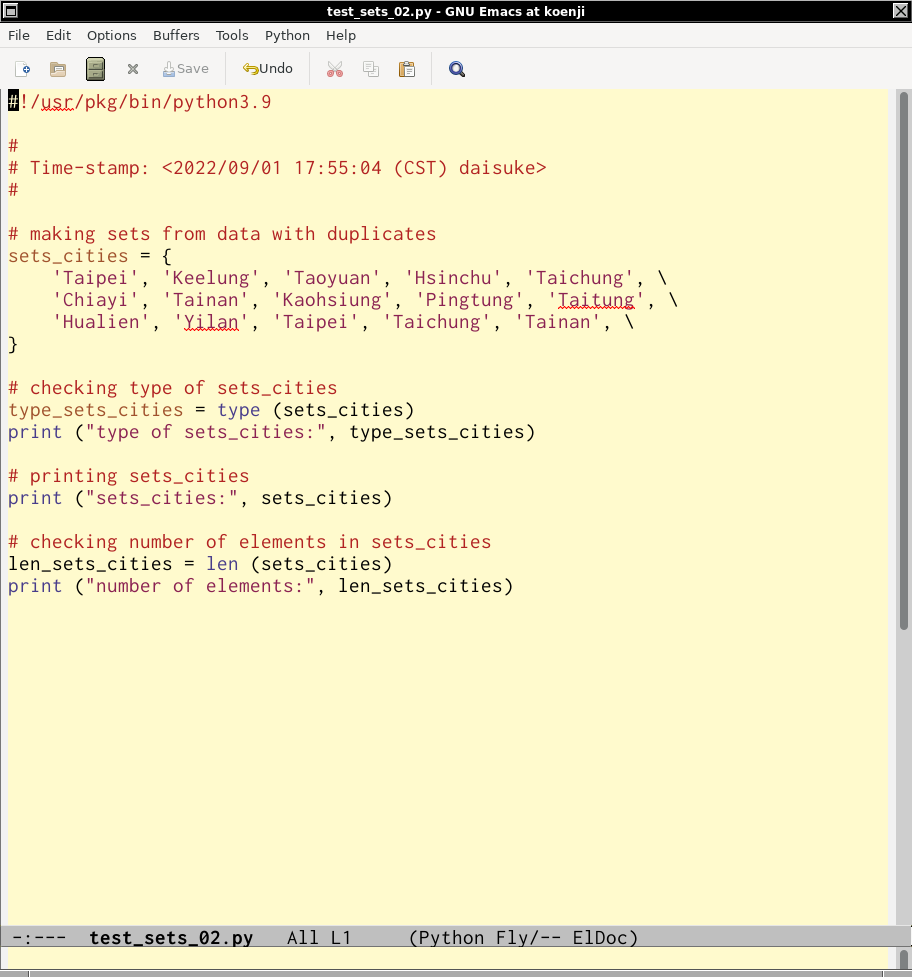
Task: Click the Cut scissors icon
Action: click(x=335, y=69)
